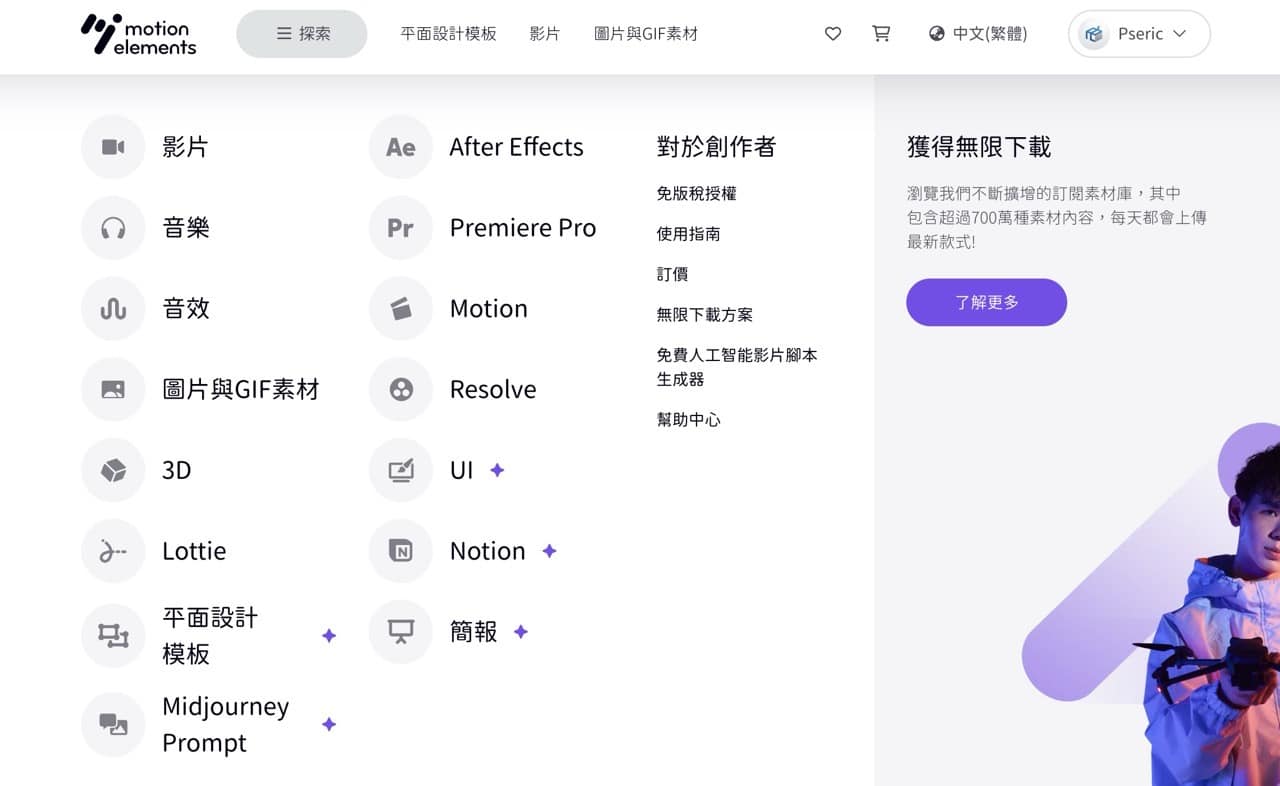Viewport: 1280px width, 786px height.
Task: Open the 圖片與GIF素材 top navigation item
Action: pos(646,34)
